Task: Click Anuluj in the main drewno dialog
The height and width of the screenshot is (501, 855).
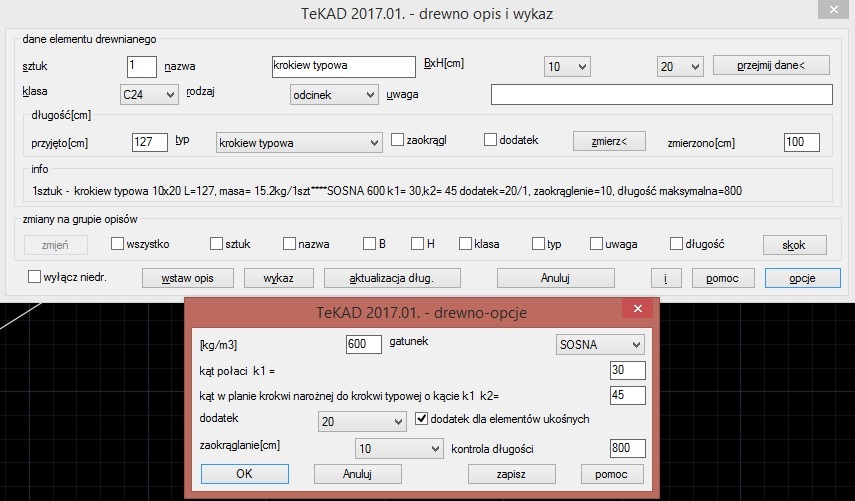Action: (x=556, y=278)
